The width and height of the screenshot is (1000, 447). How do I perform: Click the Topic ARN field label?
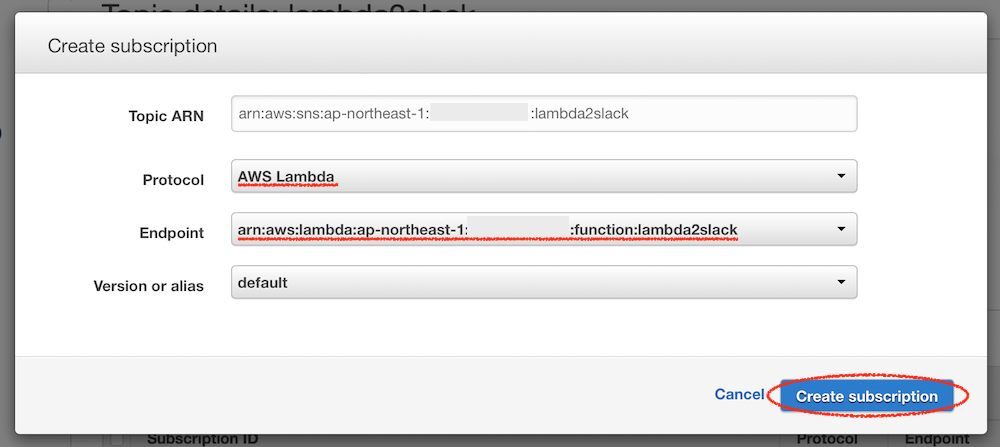pos(166,116)
